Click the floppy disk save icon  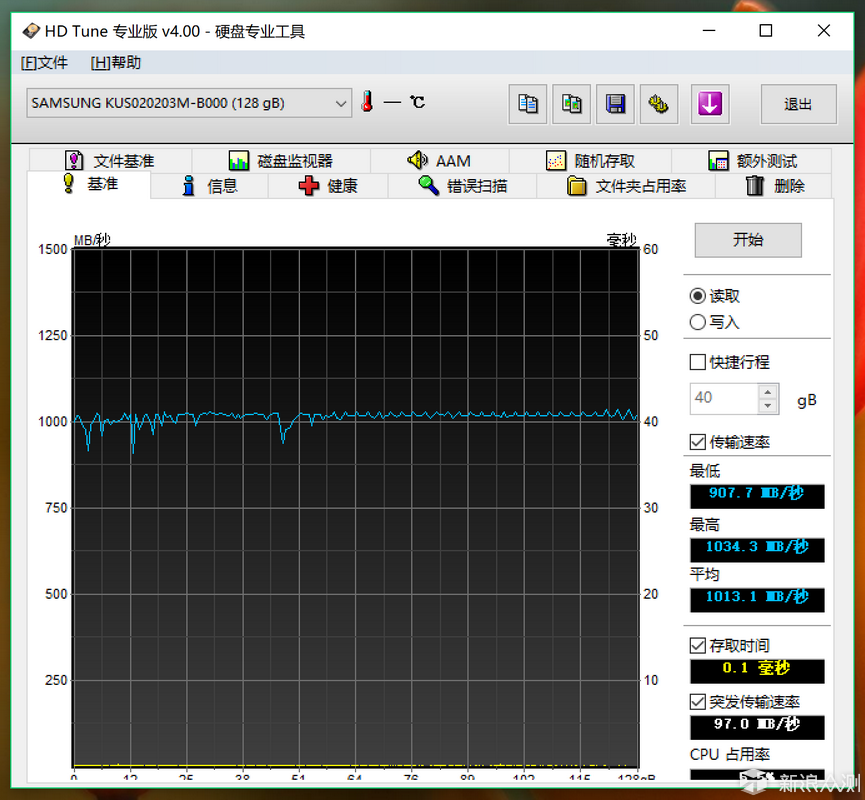tap(615, 103)
